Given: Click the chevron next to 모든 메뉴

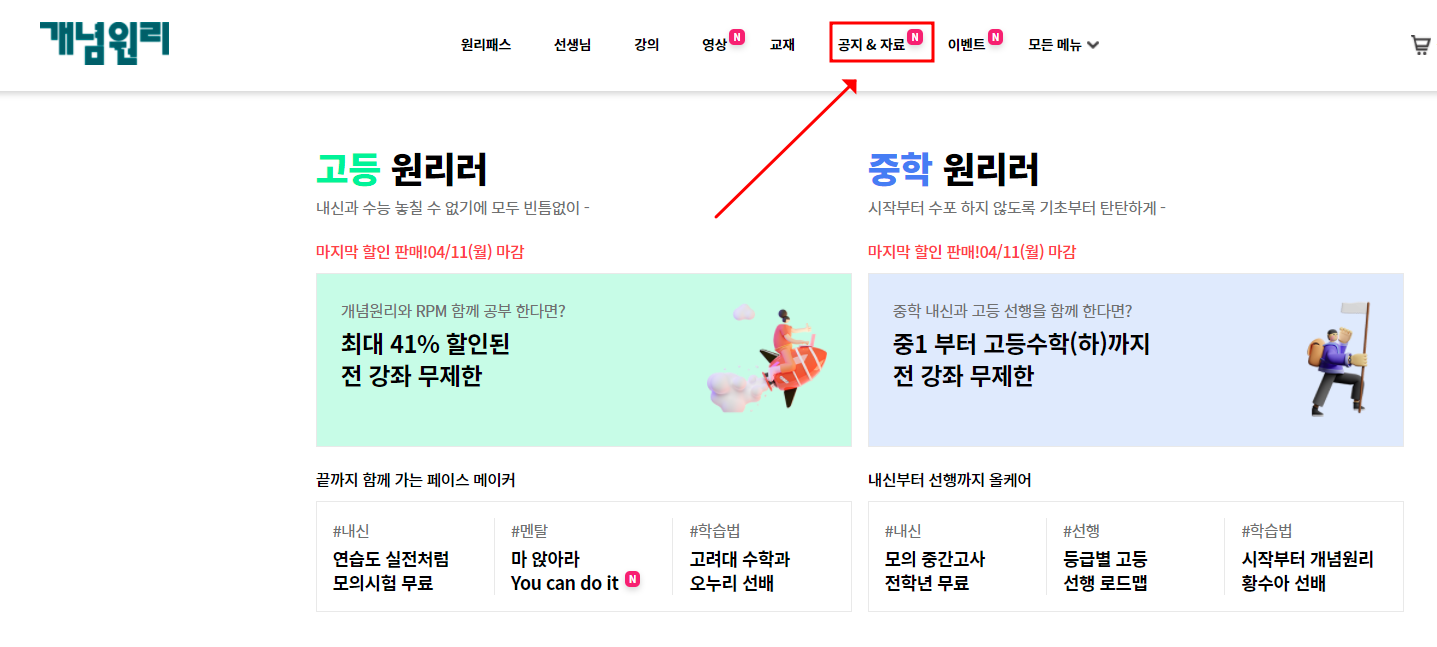Looking at the screenshot, I should (1093, 45).
